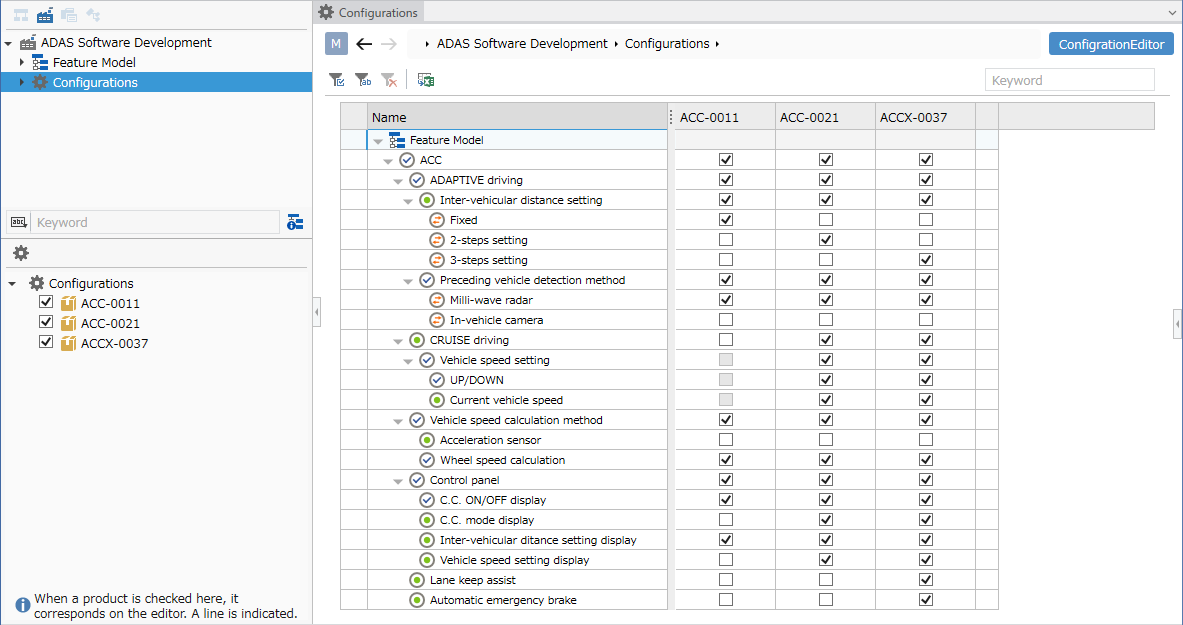Expand Configurations node in navigator tree
Image resolution: width=1183 pixels, height=625 pixels.
coord(21,82)
